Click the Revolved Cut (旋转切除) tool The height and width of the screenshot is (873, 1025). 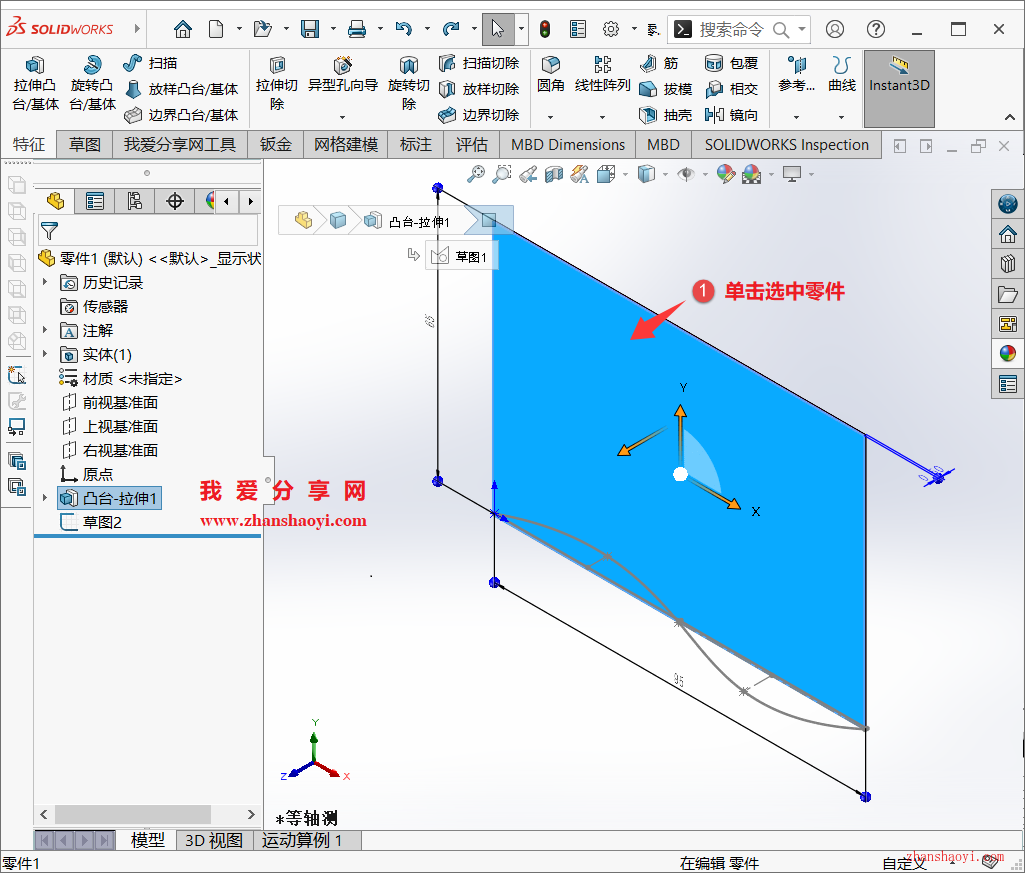tap(409, 83)
